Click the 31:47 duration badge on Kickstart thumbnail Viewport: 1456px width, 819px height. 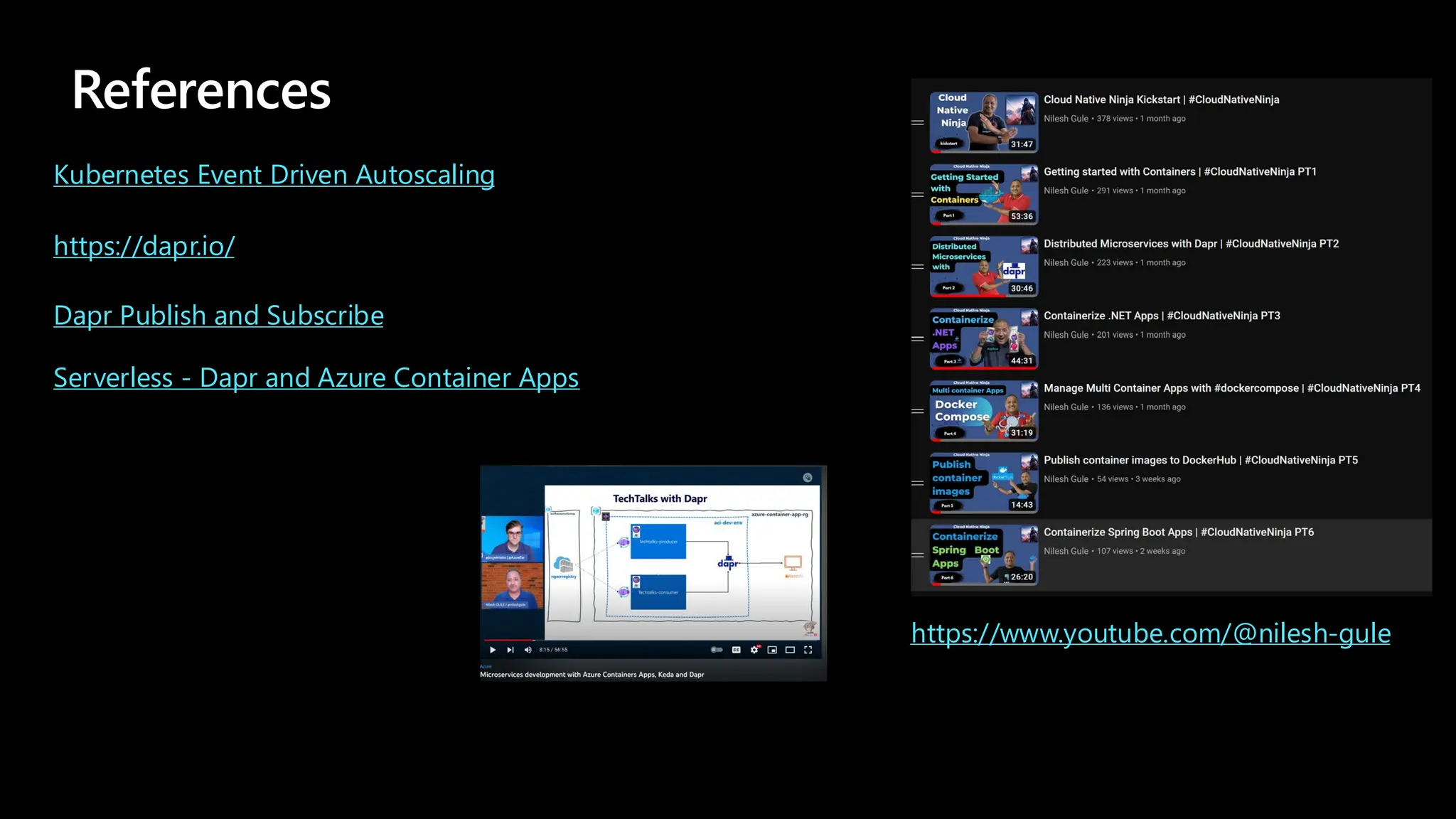1022,144
